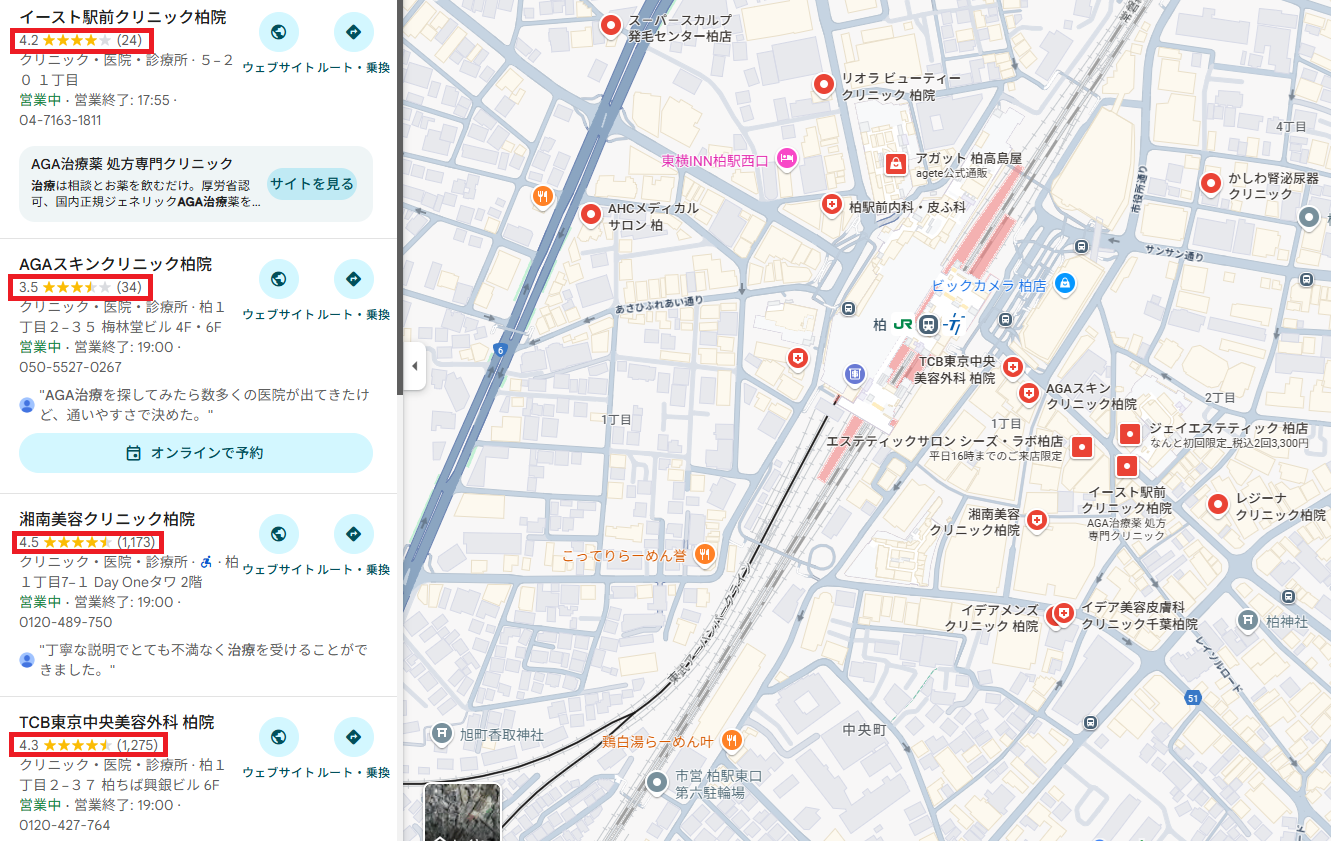
Task: Open website for イースト駅前クリニック柏院
Action: [278, 32]
